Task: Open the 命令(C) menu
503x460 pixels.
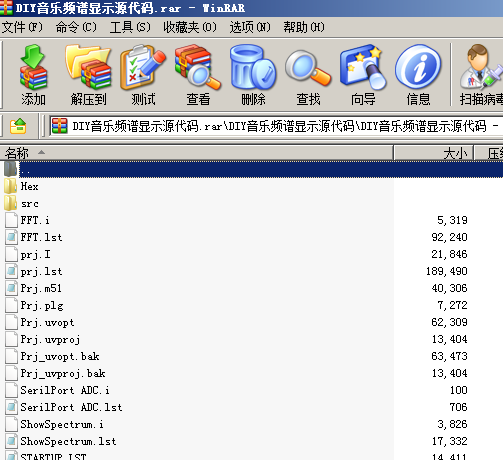Action: pyautogui.click(x=76, y=27)
